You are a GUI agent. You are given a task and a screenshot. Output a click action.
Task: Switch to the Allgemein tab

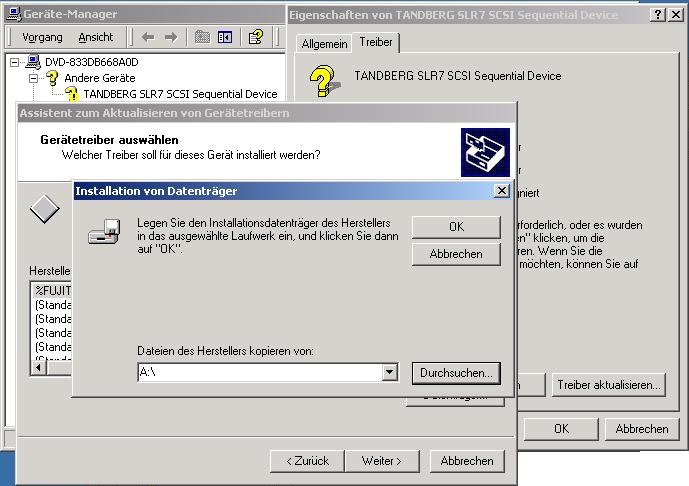[x=324, y=44]
